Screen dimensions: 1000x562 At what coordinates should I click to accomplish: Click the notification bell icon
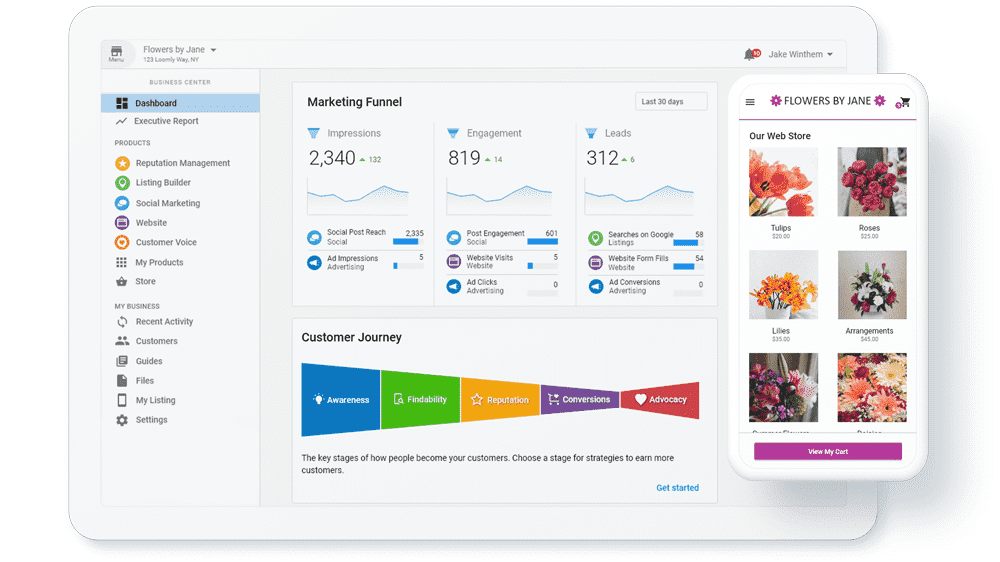pyautogui.click(x=750, y=54)
